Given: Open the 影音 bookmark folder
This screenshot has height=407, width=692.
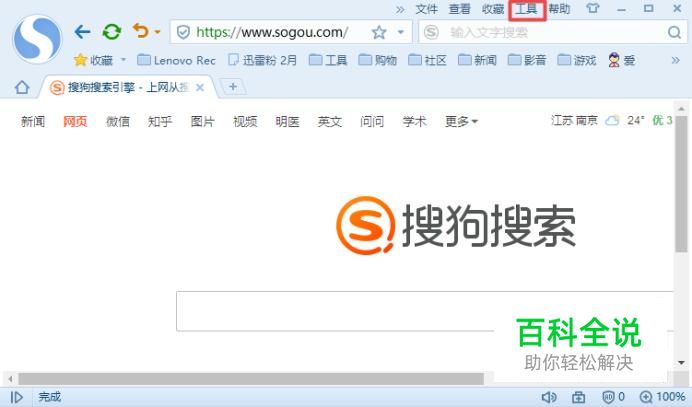Looking at the screenshot, I should click(527, 60).
